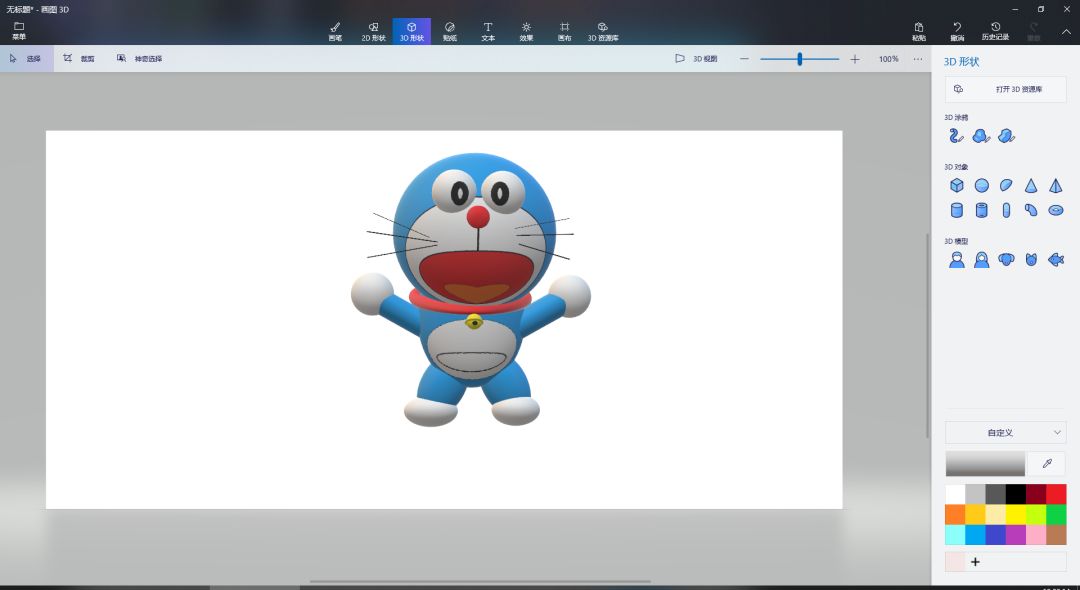Choose the light cyan color swatch
The height and width of the screenshot is (590, 1080).
pos(955,534)
